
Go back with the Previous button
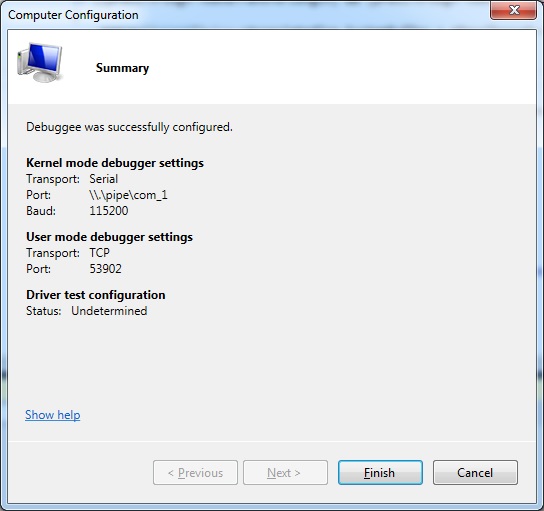tap(195, 472)
